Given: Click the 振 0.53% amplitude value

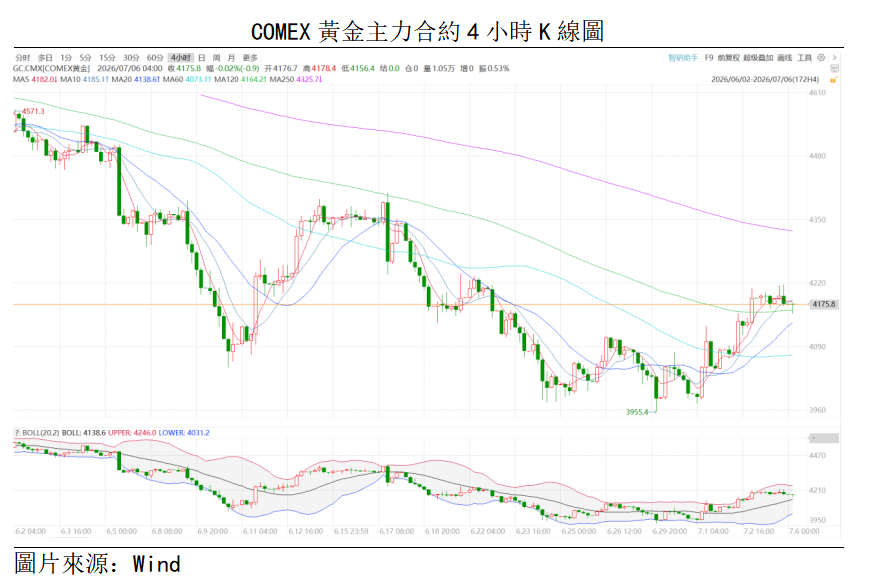Looking at the screenshot, I should 494,68.
